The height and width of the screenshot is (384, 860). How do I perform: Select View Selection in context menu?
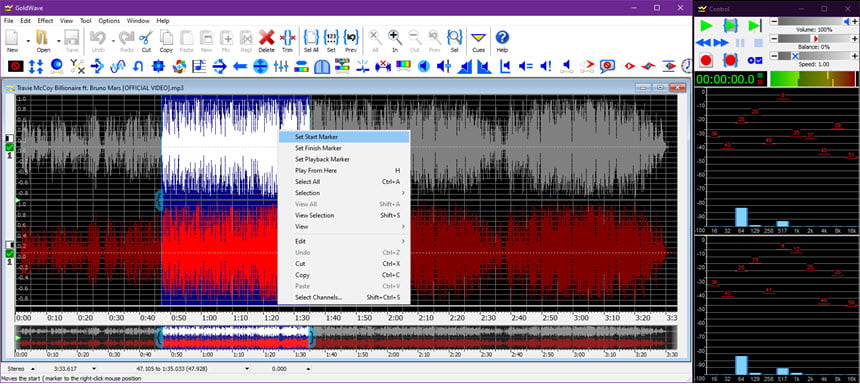tap(344, 216)
